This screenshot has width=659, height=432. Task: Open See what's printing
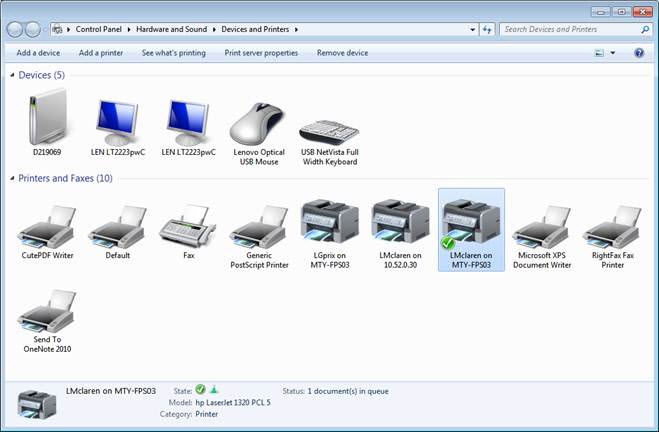(x=174, y=52)
